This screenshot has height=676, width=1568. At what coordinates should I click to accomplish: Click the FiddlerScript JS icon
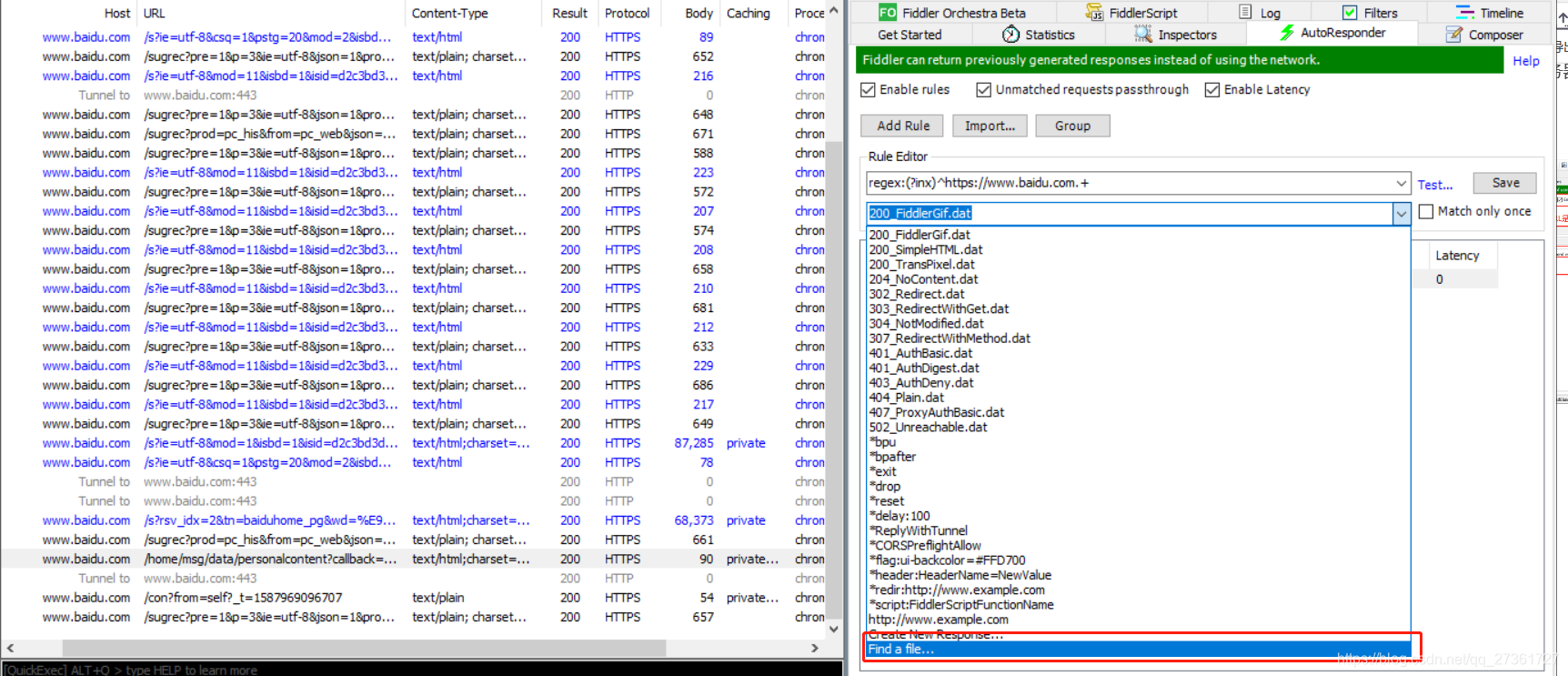pos(1093,13)
